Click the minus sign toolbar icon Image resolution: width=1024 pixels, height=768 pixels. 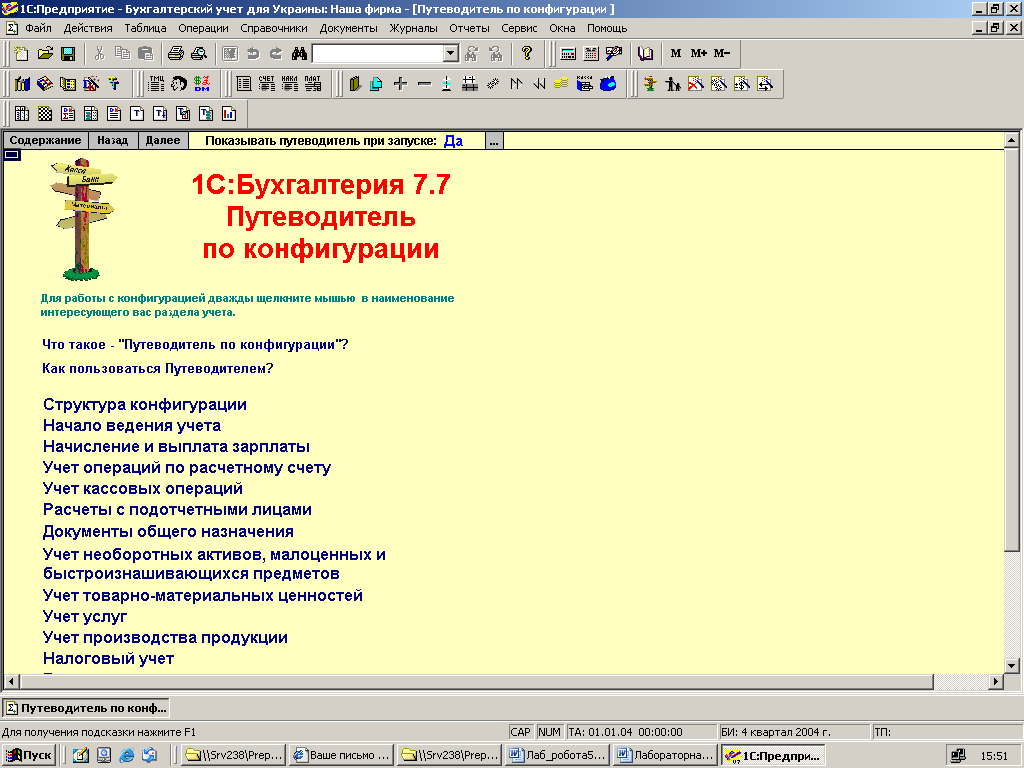pos(424,84)
